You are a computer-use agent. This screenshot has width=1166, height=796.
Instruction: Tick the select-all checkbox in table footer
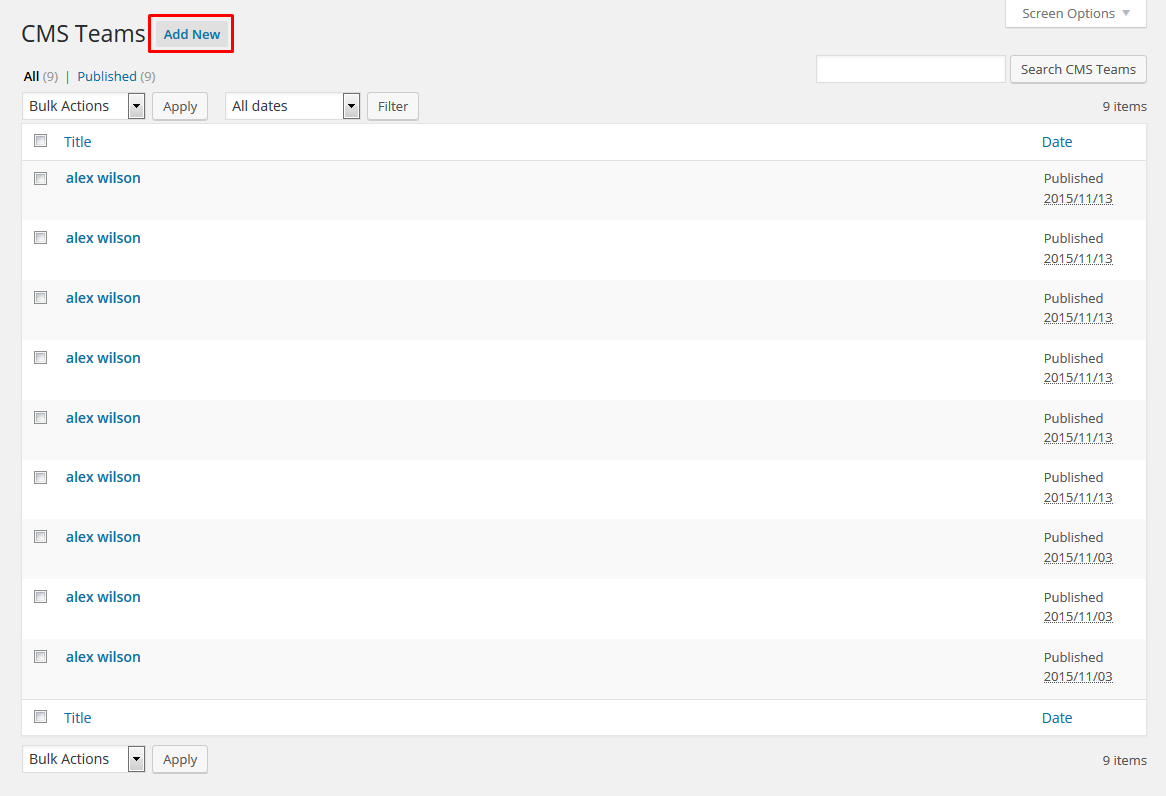point(41,716)
